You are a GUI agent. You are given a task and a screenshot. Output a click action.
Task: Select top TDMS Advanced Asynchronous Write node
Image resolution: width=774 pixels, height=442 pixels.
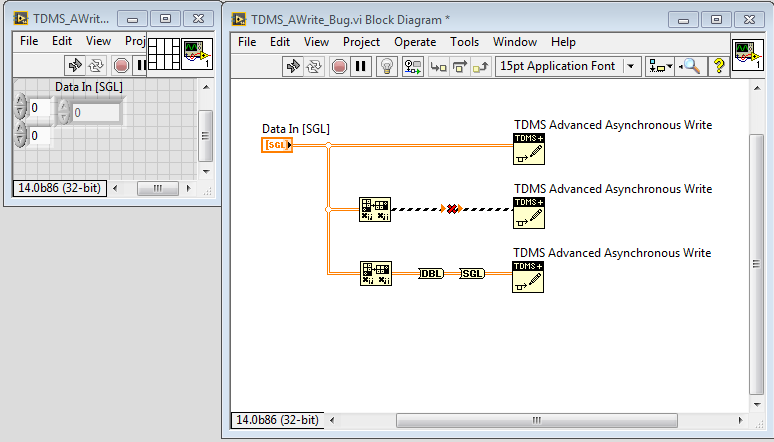point(529,149)
